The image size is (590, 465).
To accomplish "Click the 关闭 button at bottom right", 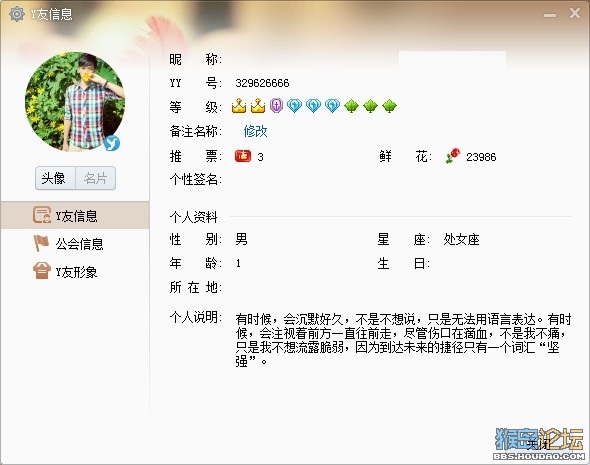I will 539,444.
